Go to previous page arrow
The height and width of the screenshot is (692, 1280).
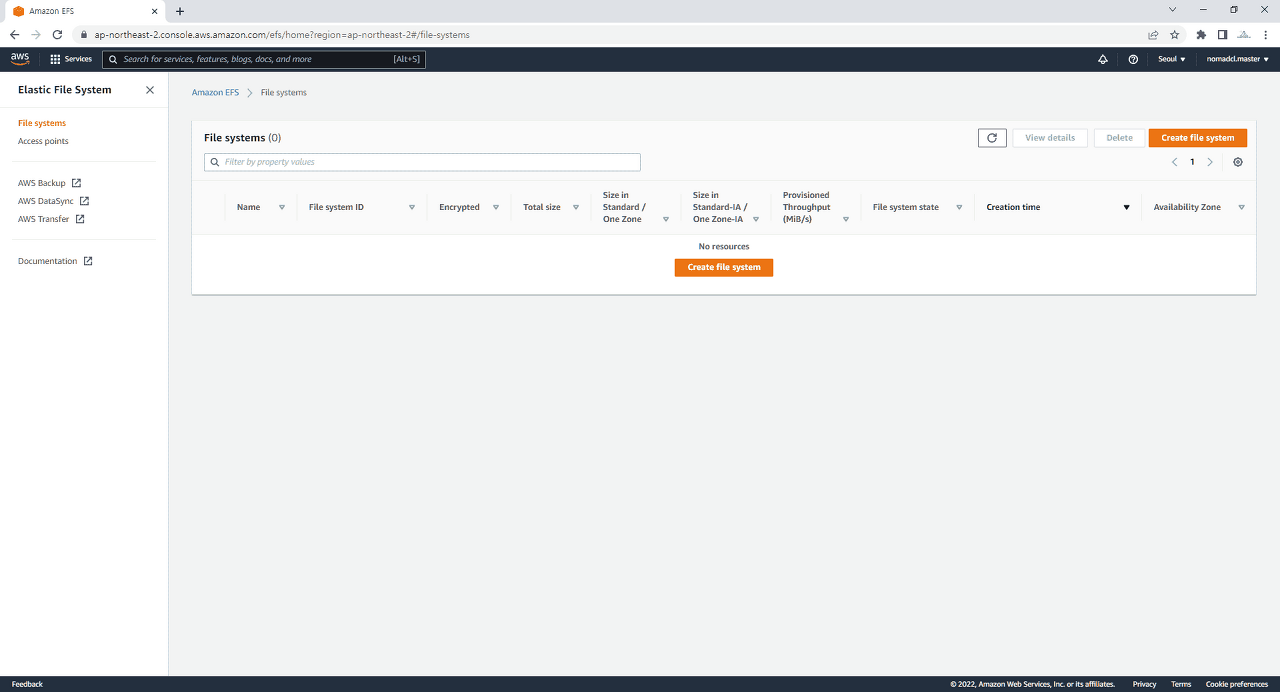click(1175, 162)
